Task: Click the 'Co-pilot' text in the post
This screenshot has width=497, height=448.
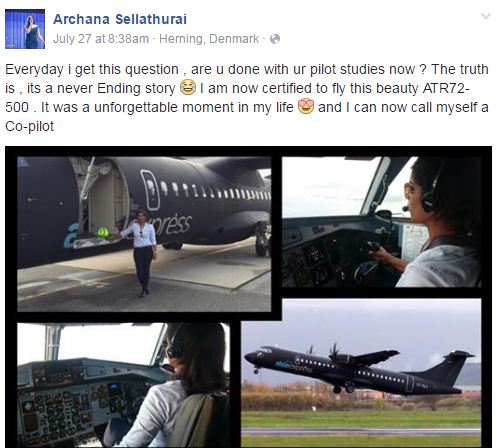Action: tap(30, 126)
